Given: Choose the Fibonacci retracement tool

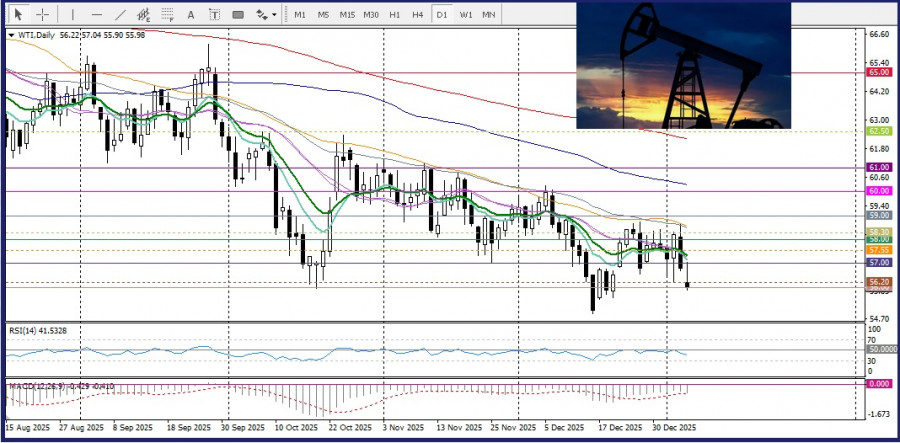Looking at the screenshot, I should [168, 15].
